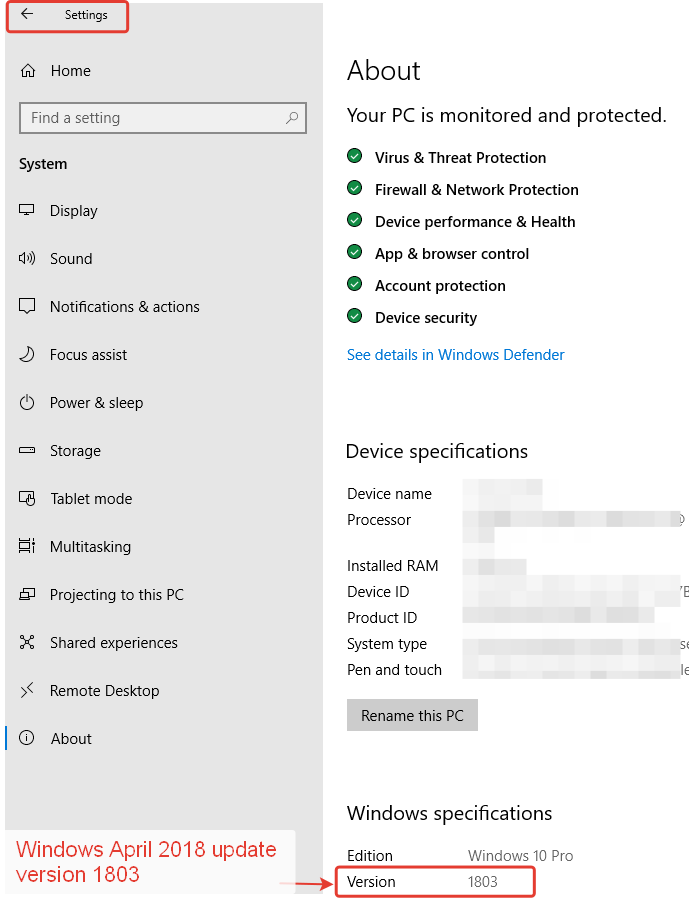
Task: Select Focus assist in sidebar
Action: pos(88,354)
